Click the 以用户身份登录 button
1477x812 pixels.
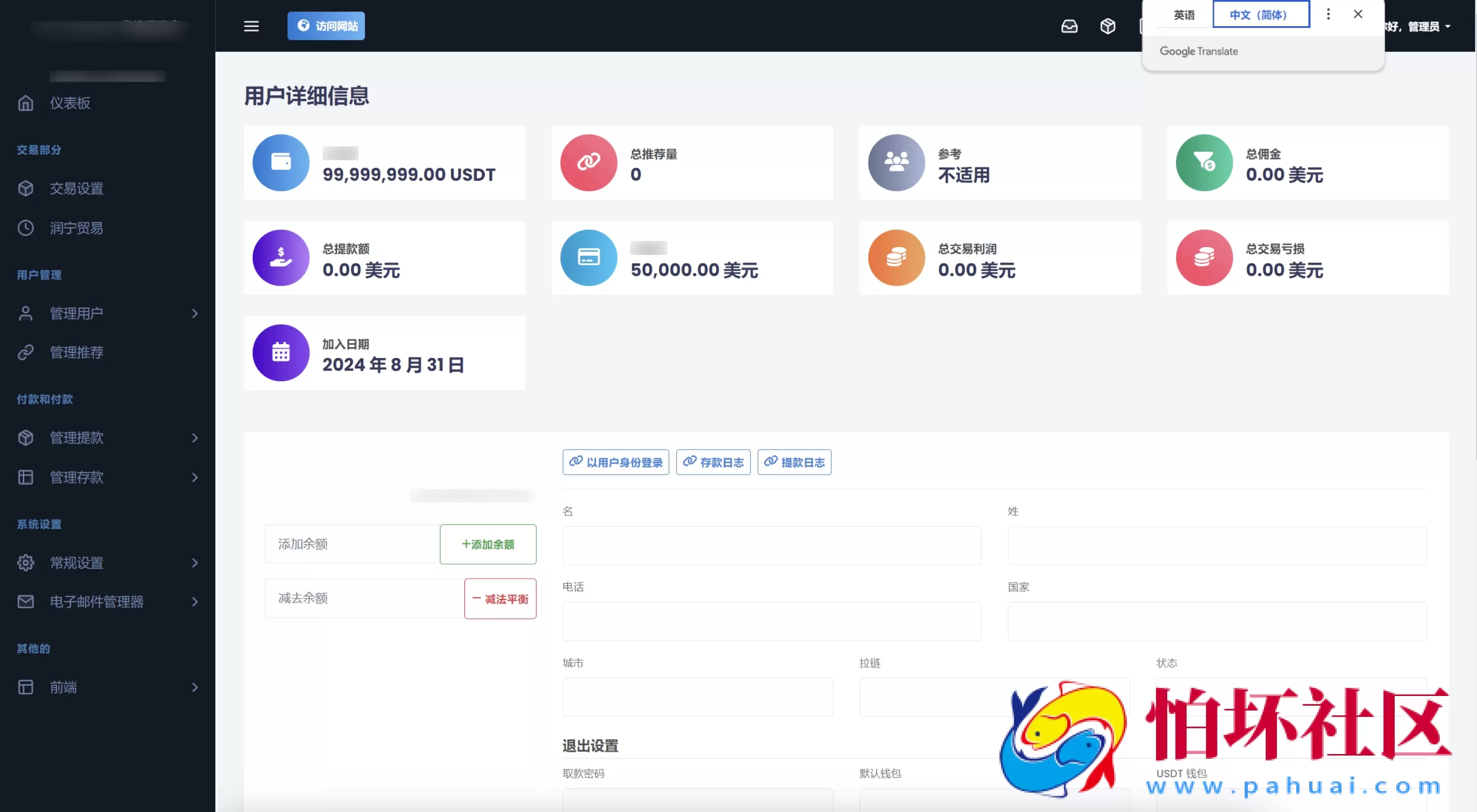(x=616, y=462)
